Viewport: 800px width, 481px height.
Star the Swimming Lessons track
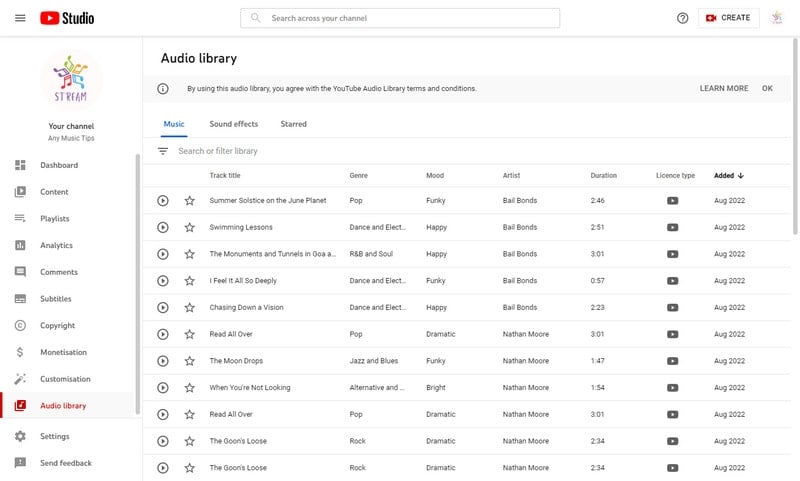(x=189, y=227)
